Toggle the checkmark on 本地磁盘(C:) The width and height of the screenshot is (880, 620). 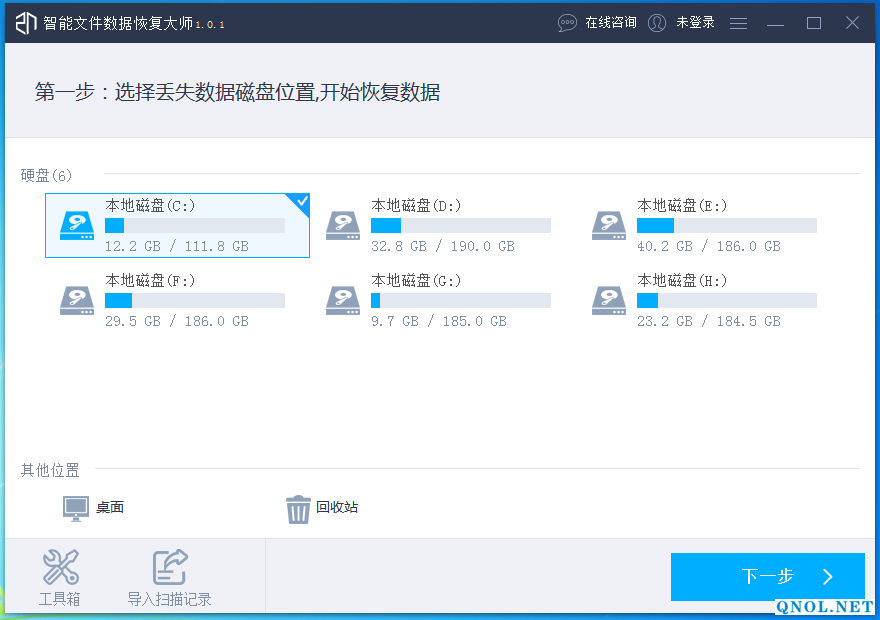click(x=301, y=202)
